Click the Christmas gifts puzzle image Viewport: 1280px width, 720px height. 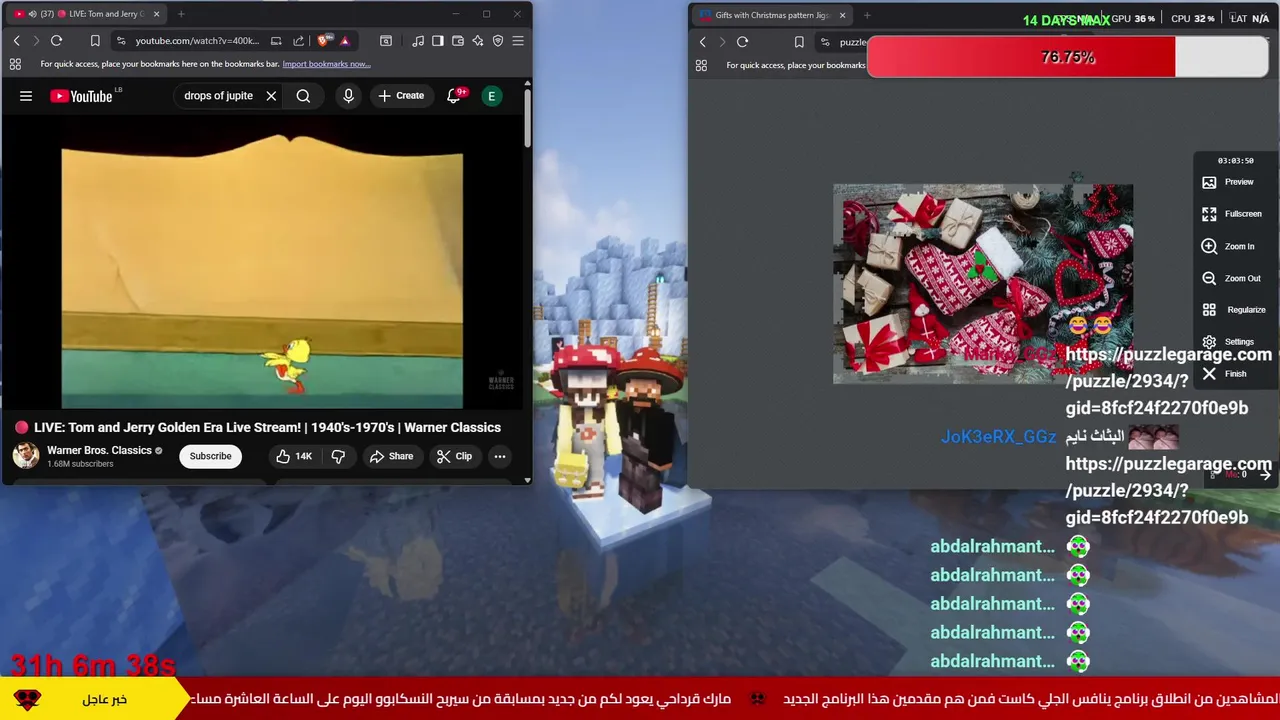(x=983, y=284)
